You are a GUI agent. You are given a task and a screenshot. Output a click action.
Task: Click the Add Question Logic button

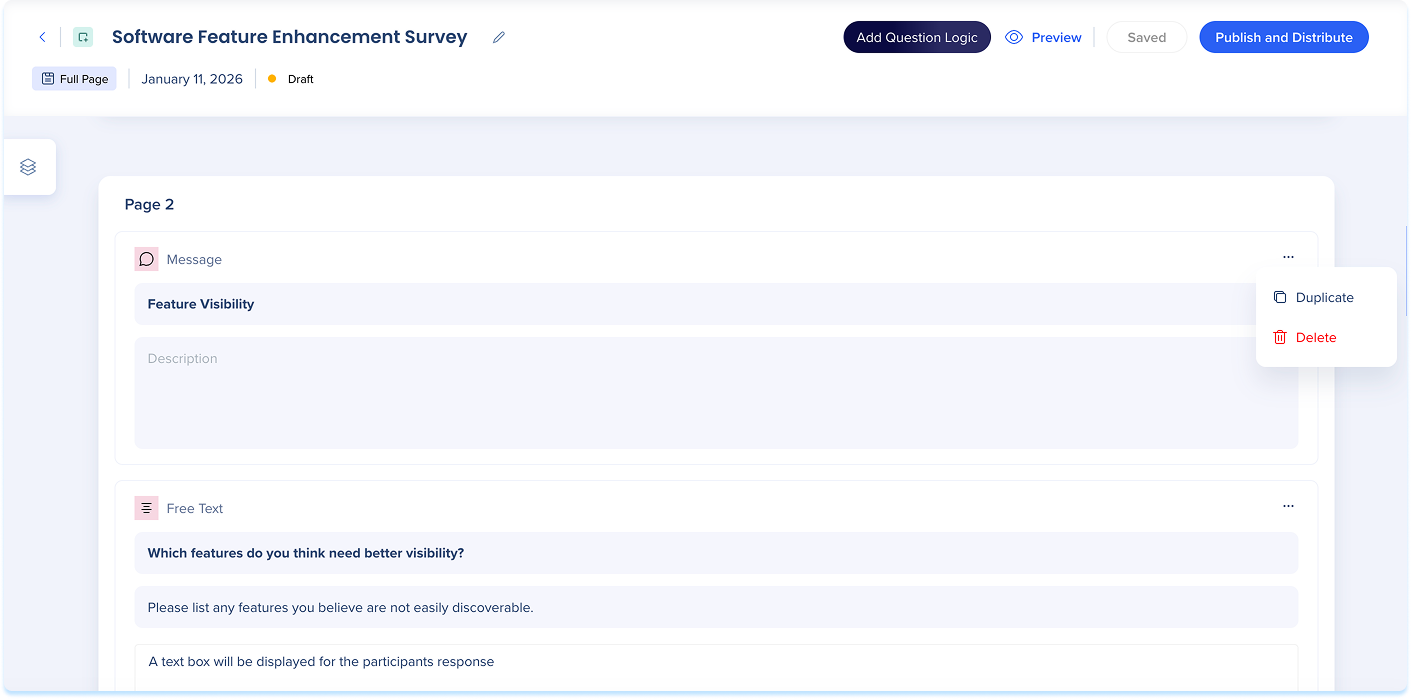click(917, 37)
